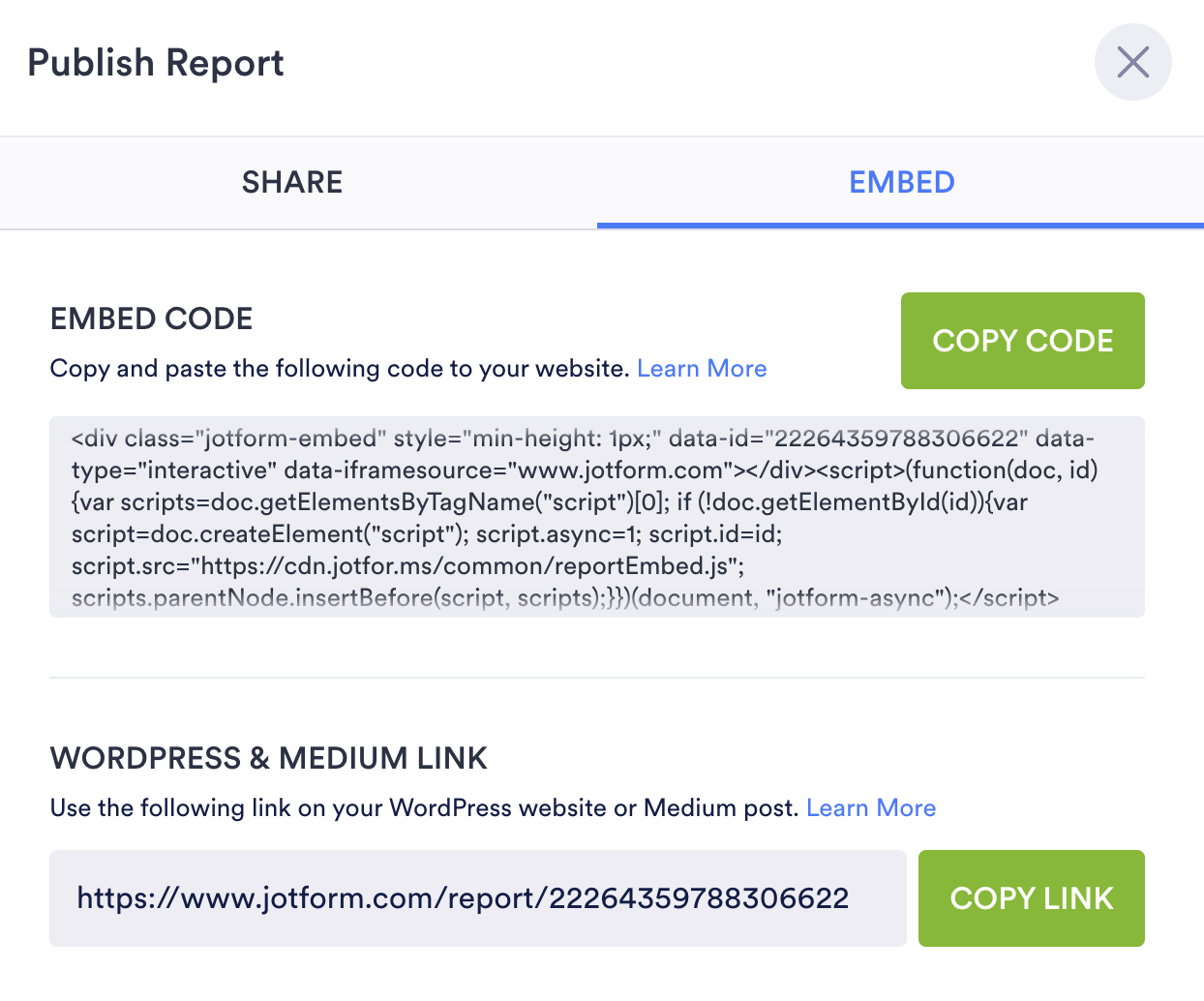Select the EMBED tab
The width and height of the screenshot is (1204, 1001).
(x=901, y=182)
